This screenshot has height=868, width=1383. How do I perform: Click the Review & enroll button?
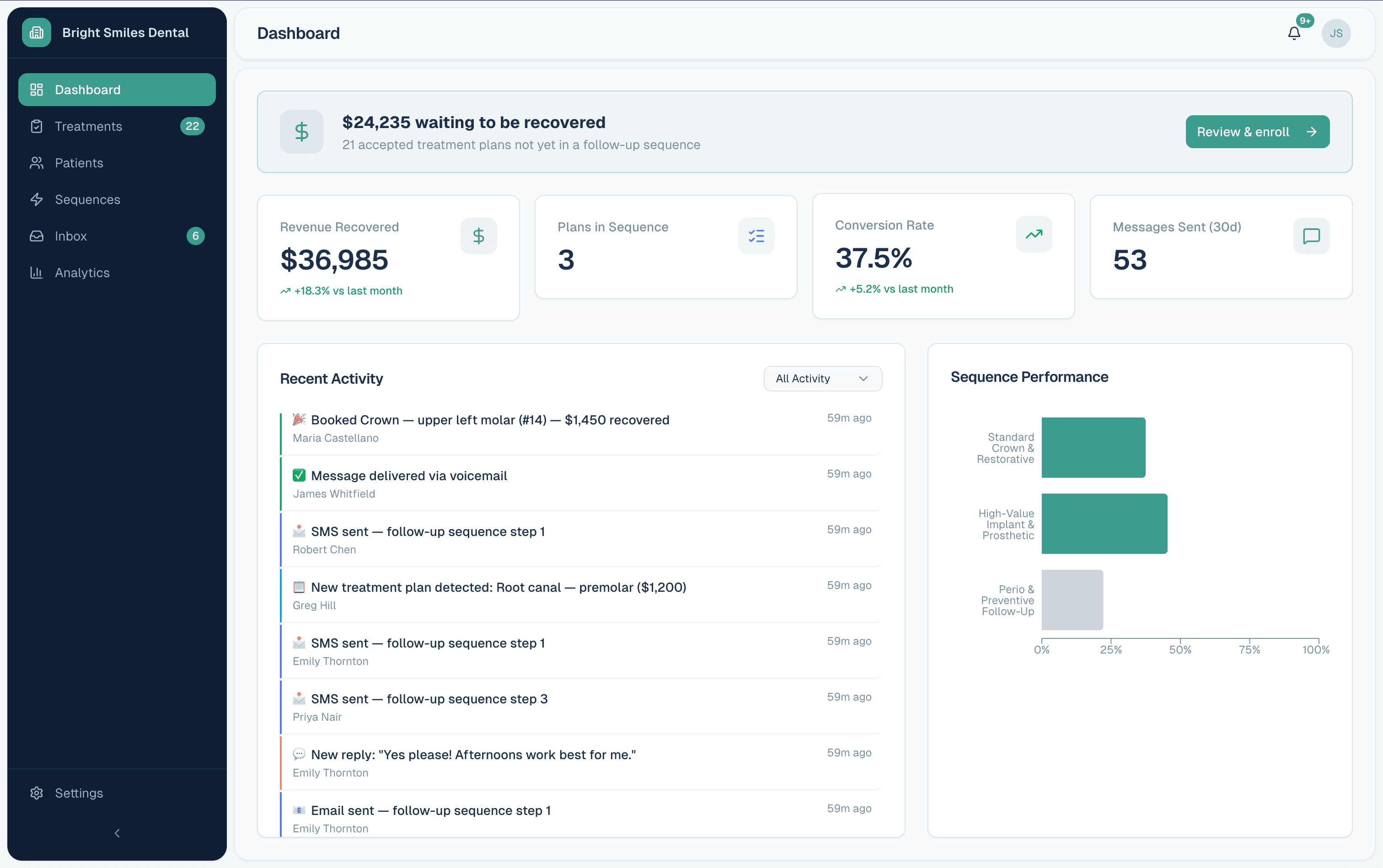[x=1257, y=131]
